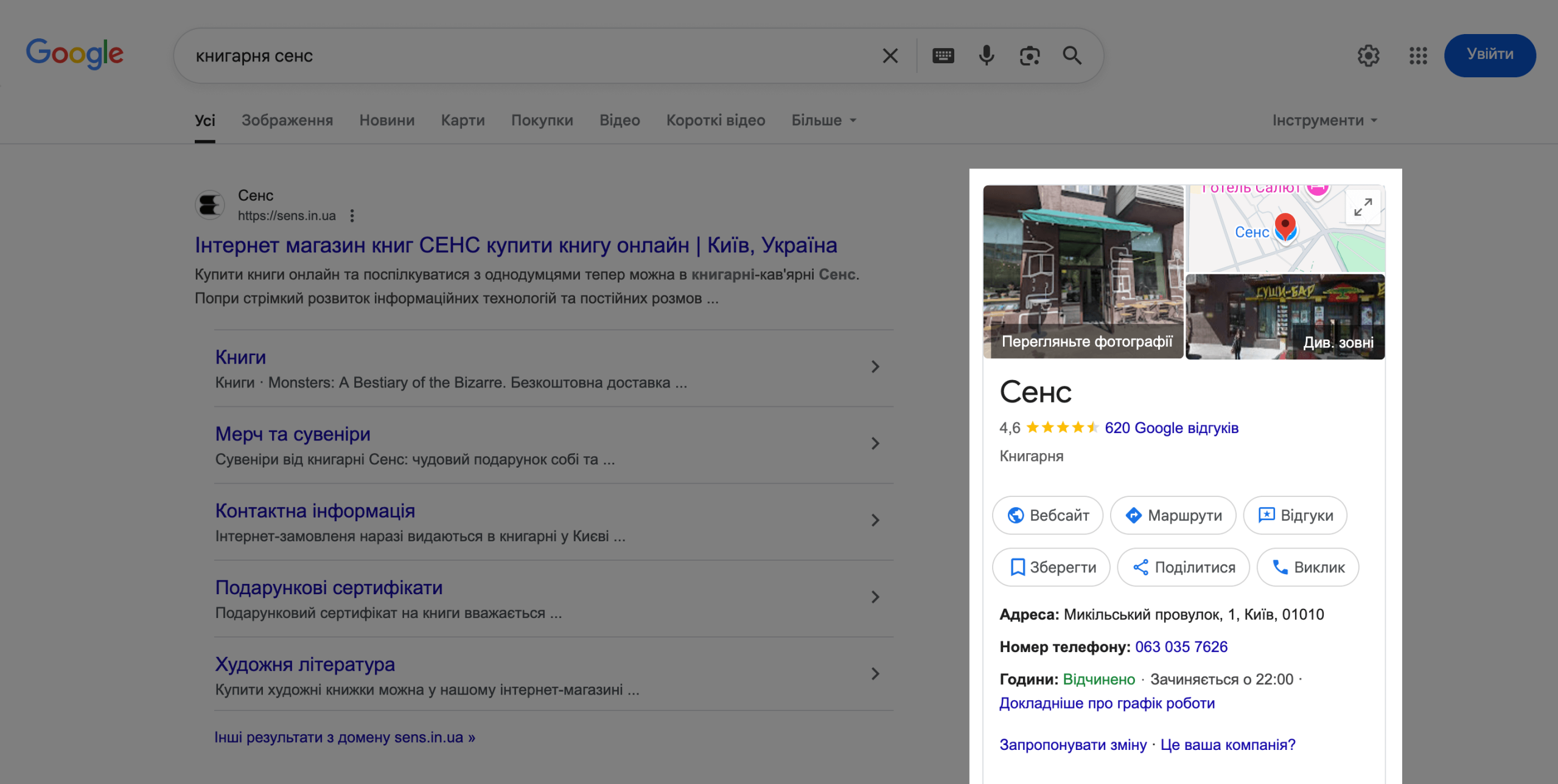Viewport: 1558px width, 784px height.
Task: Call the store with Виклик button
Action: (1308, 567)
